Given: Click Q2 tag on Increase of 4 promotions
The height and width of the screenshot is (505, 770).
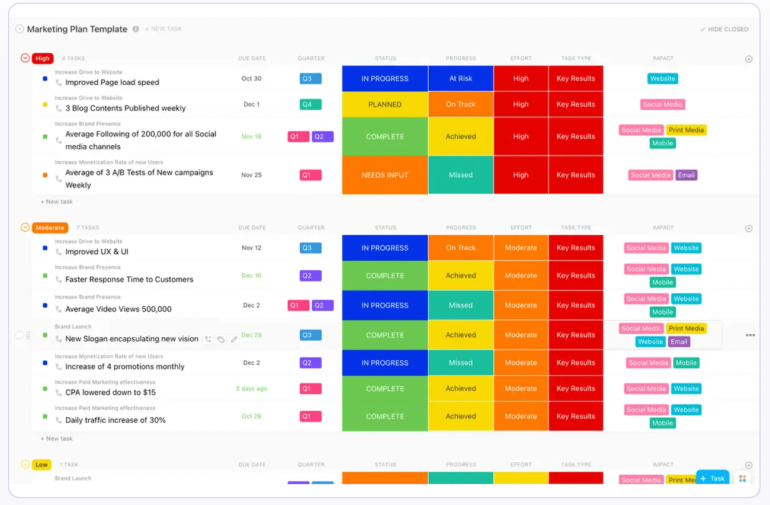Looking at the screenshot, I should [x=310, y=363].
